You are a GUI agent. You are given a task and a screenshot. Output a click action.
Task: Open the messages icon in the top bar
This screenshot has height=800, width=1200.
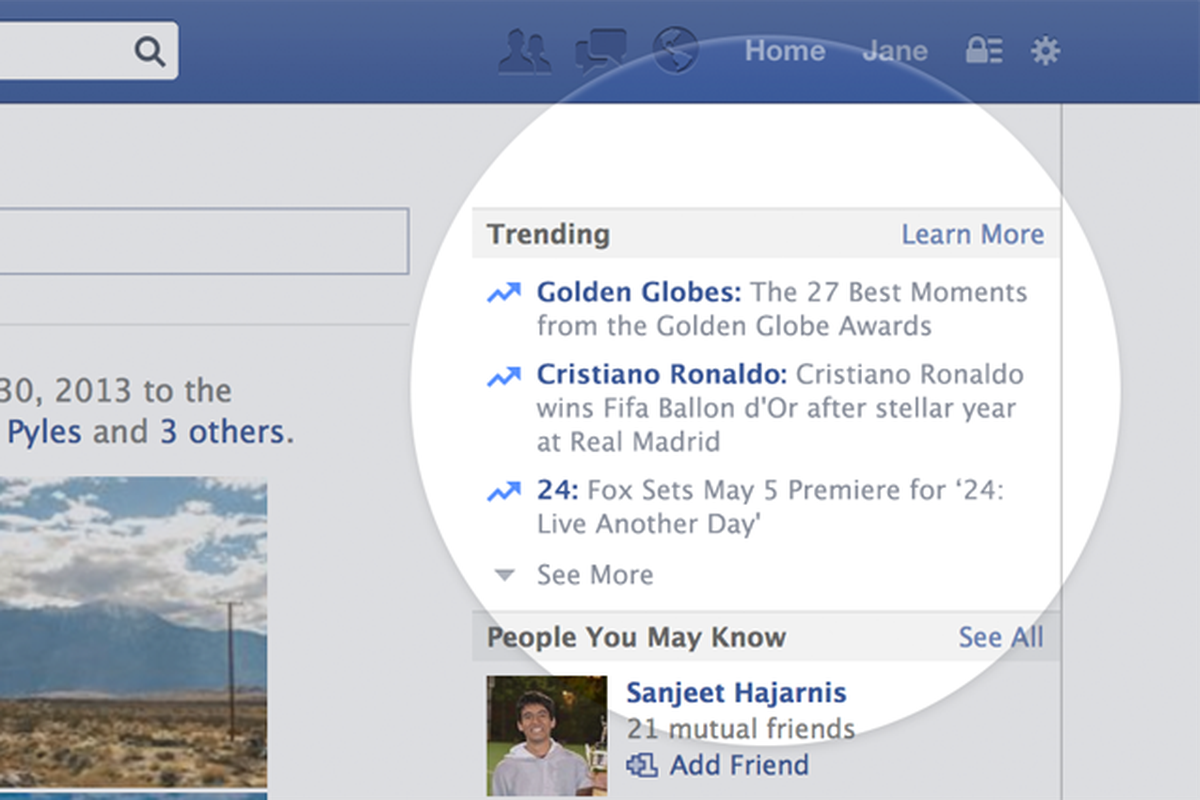click(x=600, y=50)
